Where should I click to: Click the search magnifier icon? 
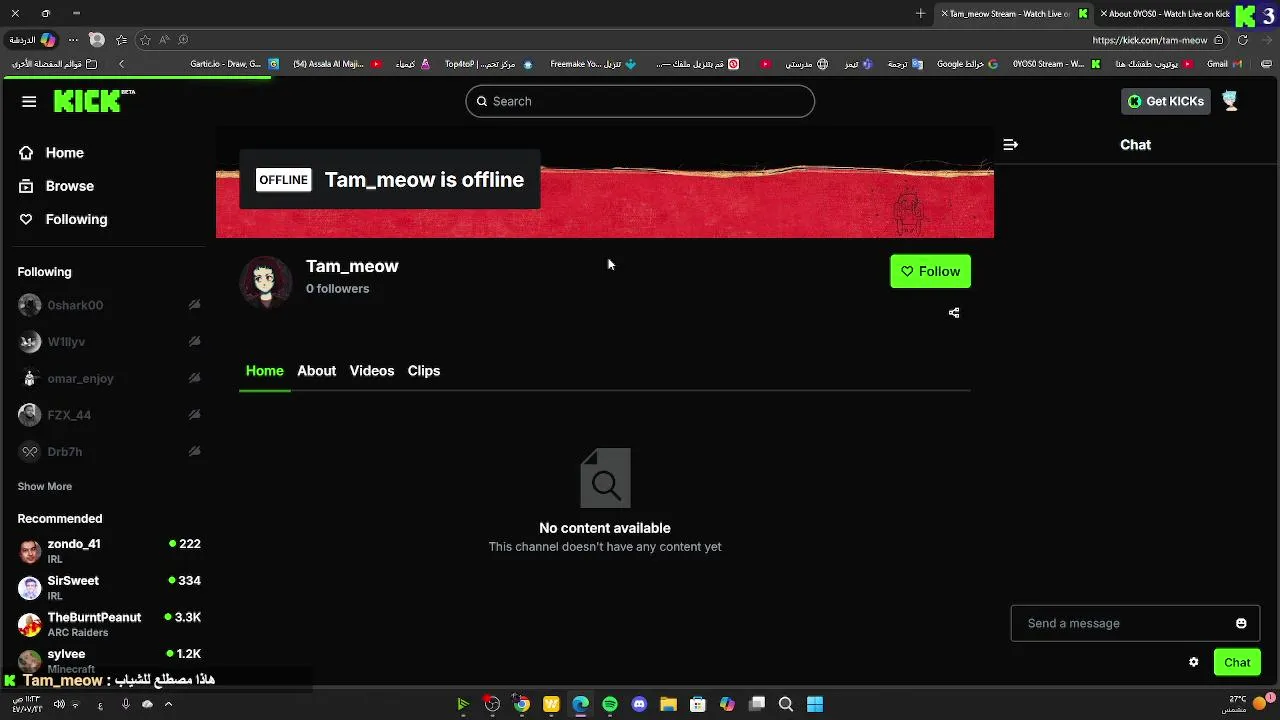(x=481, y=101)
